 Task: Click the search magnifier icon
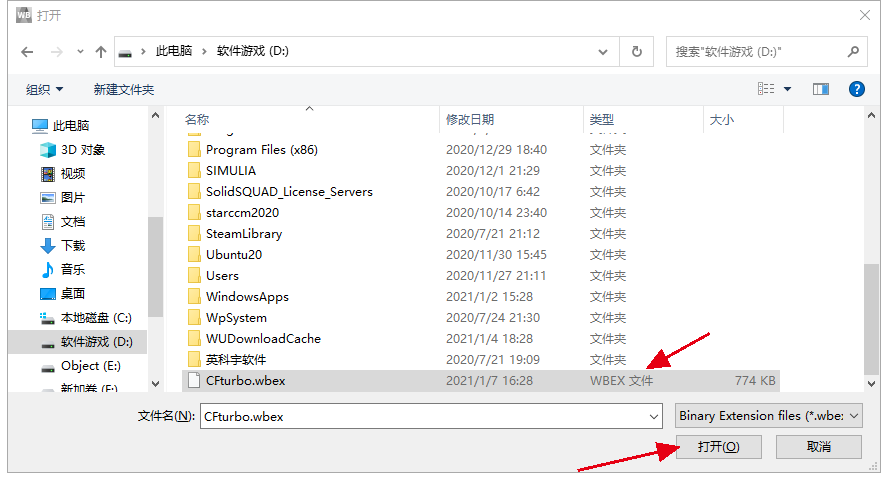tap(853, 52)
